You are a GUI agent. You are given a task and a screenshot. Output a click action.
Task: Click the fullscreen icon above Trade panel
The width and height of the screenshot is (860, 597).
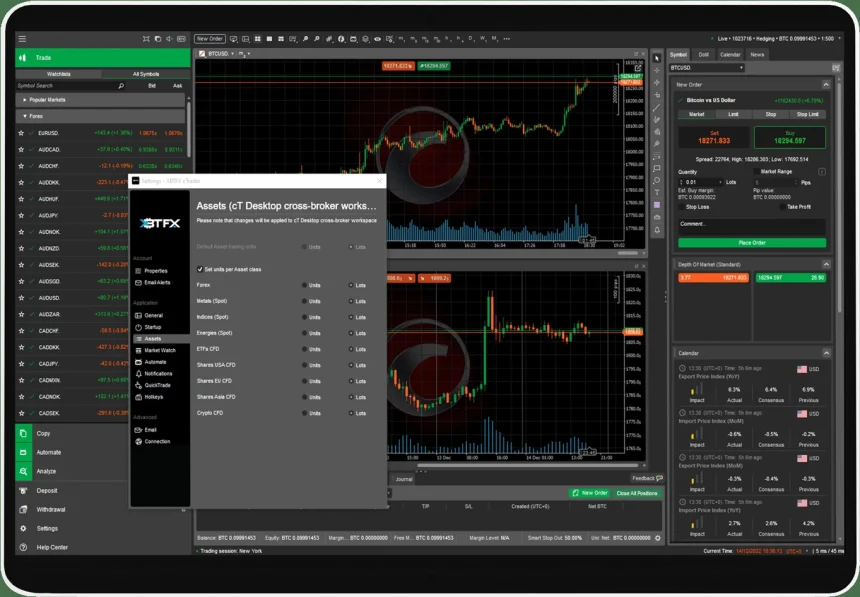point(146,39)
